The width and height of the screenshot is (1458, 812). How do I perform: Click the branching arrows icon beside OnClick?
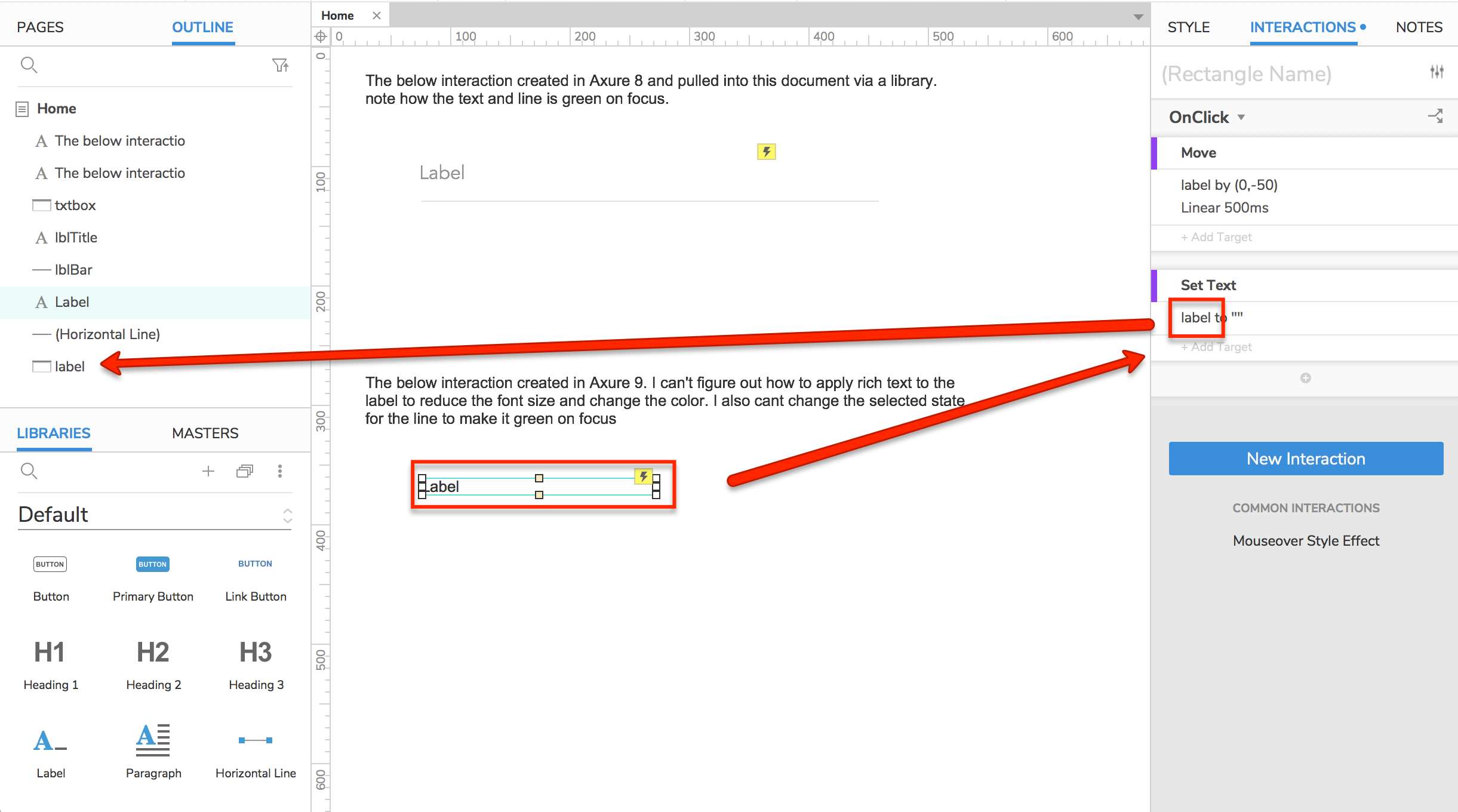(1437, 116)
